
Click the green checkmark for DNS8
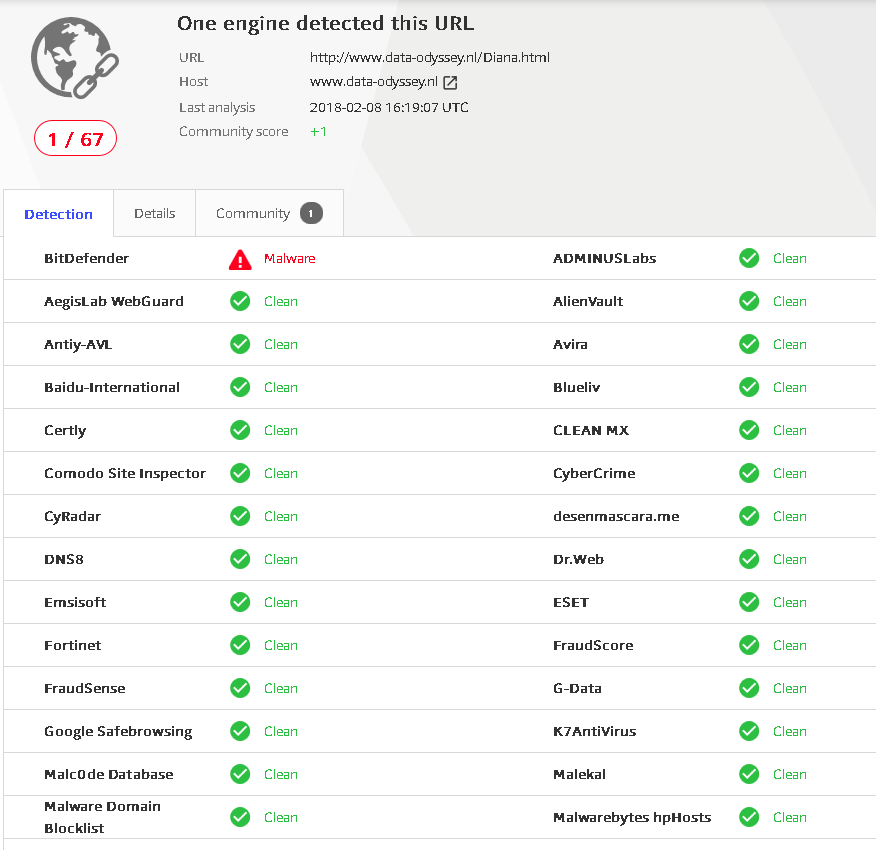[240, 559]
